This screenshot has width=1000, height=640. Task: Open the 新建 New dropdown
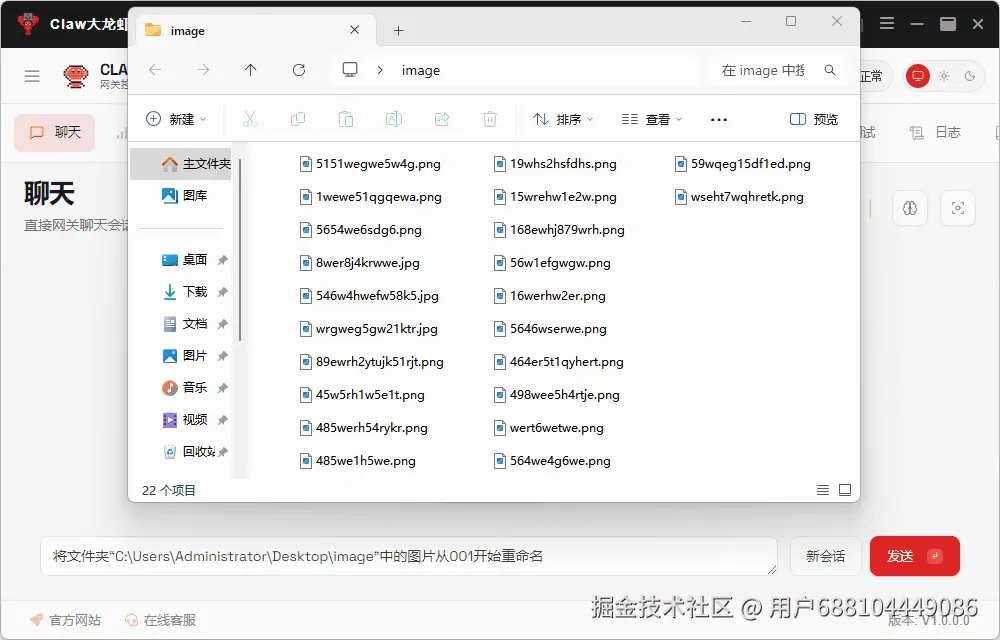coord(177,119)
